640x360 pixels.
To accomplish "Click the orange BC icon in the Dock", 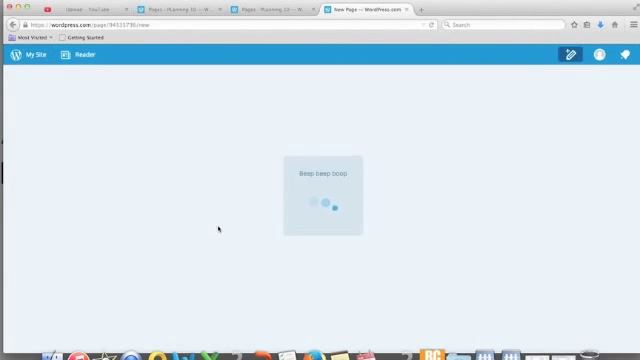I will [x=432, y=354].
